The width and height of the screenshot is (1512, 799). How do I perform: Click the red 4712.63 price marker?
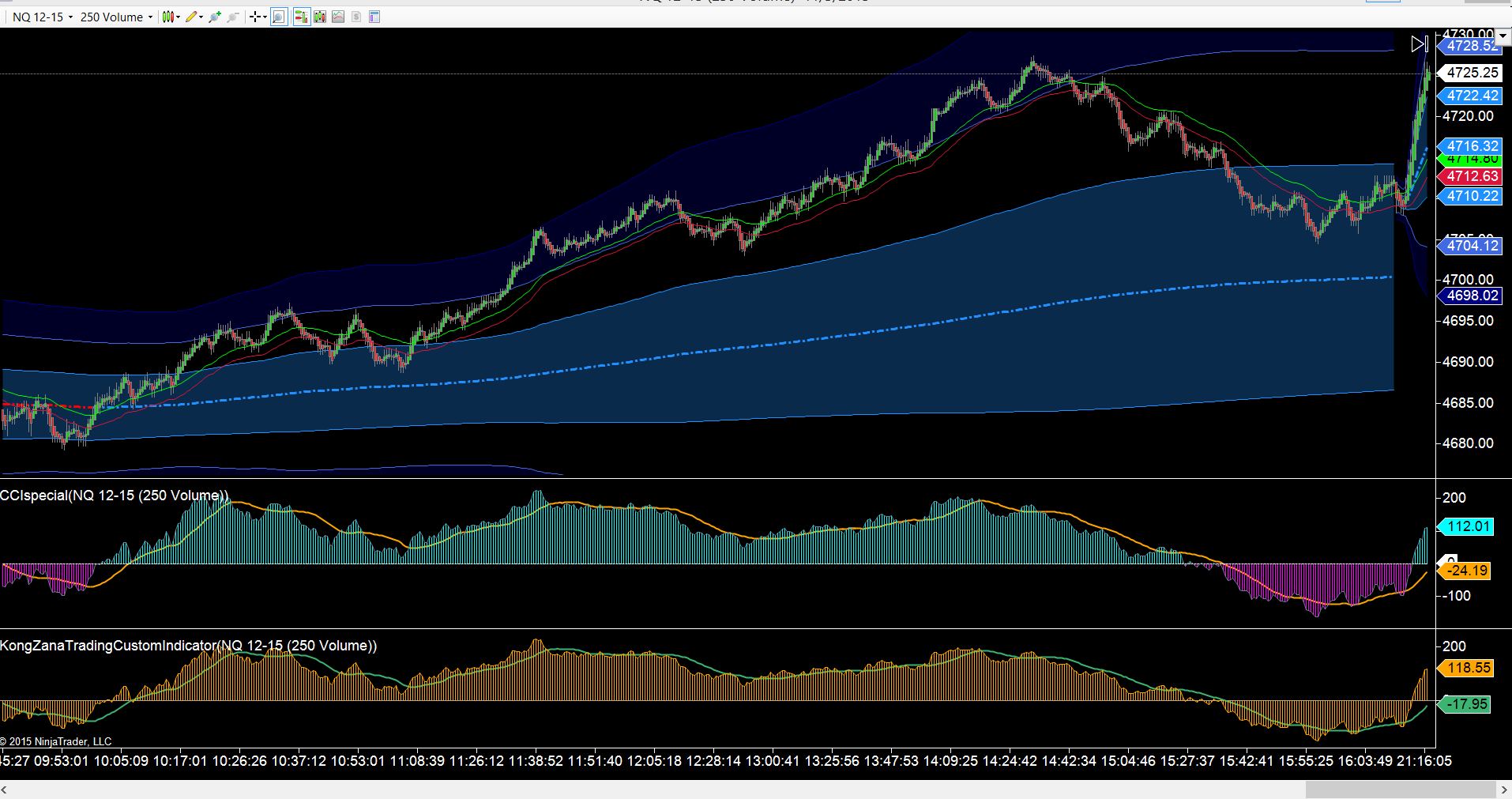pyautogui.click(x=1469, y=176)
